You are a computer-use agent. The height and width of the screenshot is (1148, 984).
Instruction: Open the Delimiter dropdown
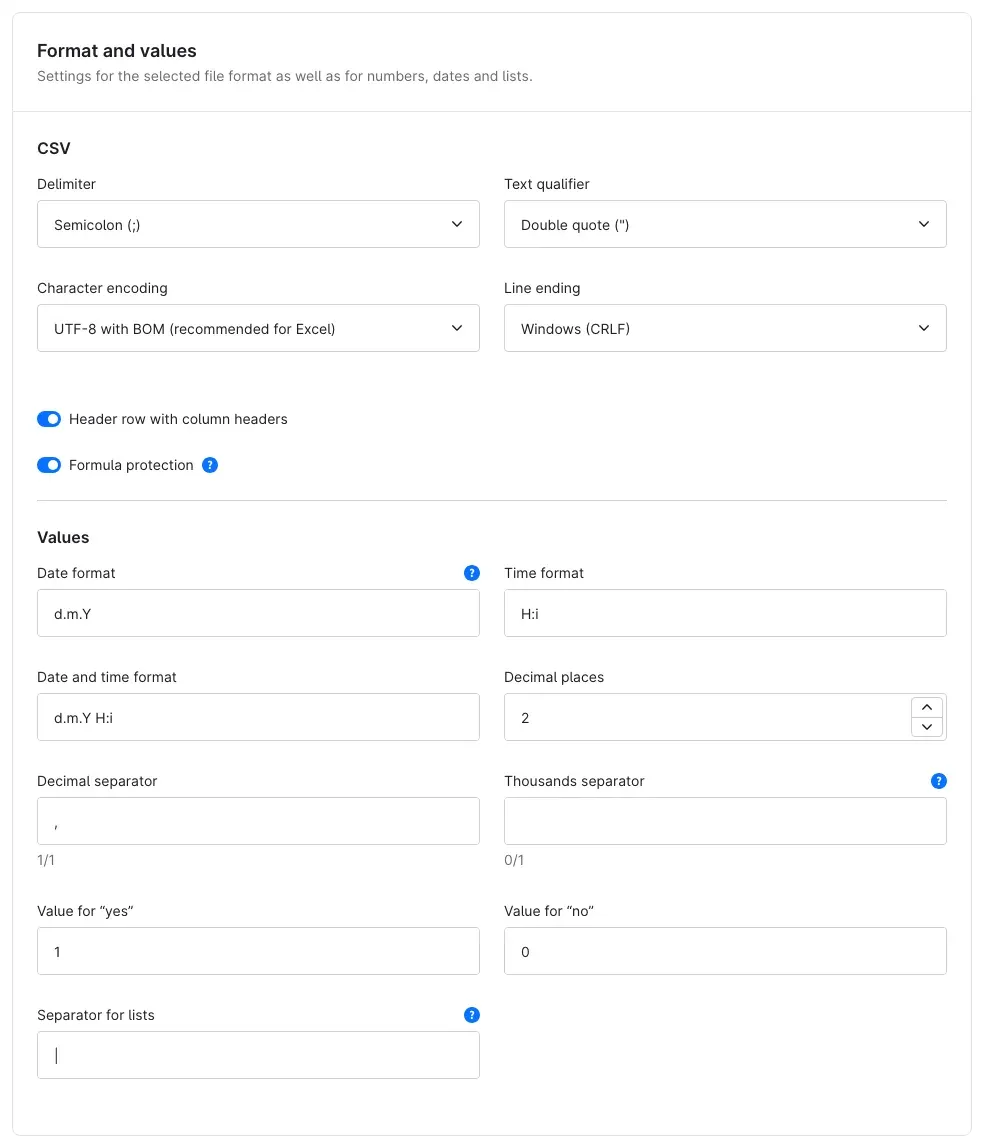(x=258, y=224)
